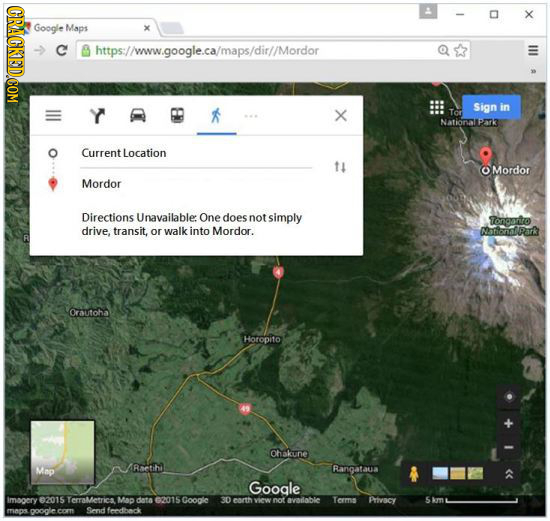
Task: Open more travel modes ellipsis
Action: tap(251, 116)
